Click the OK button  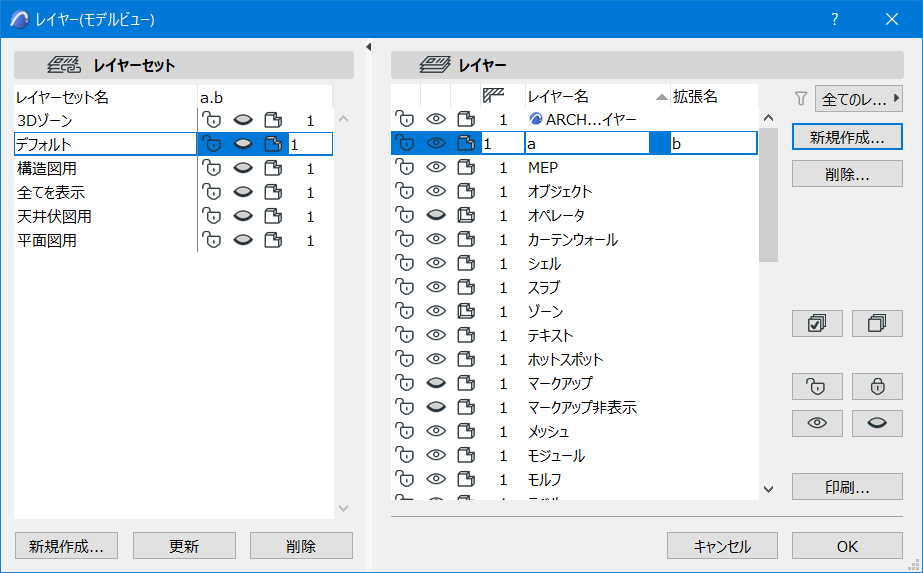point(847,546)
